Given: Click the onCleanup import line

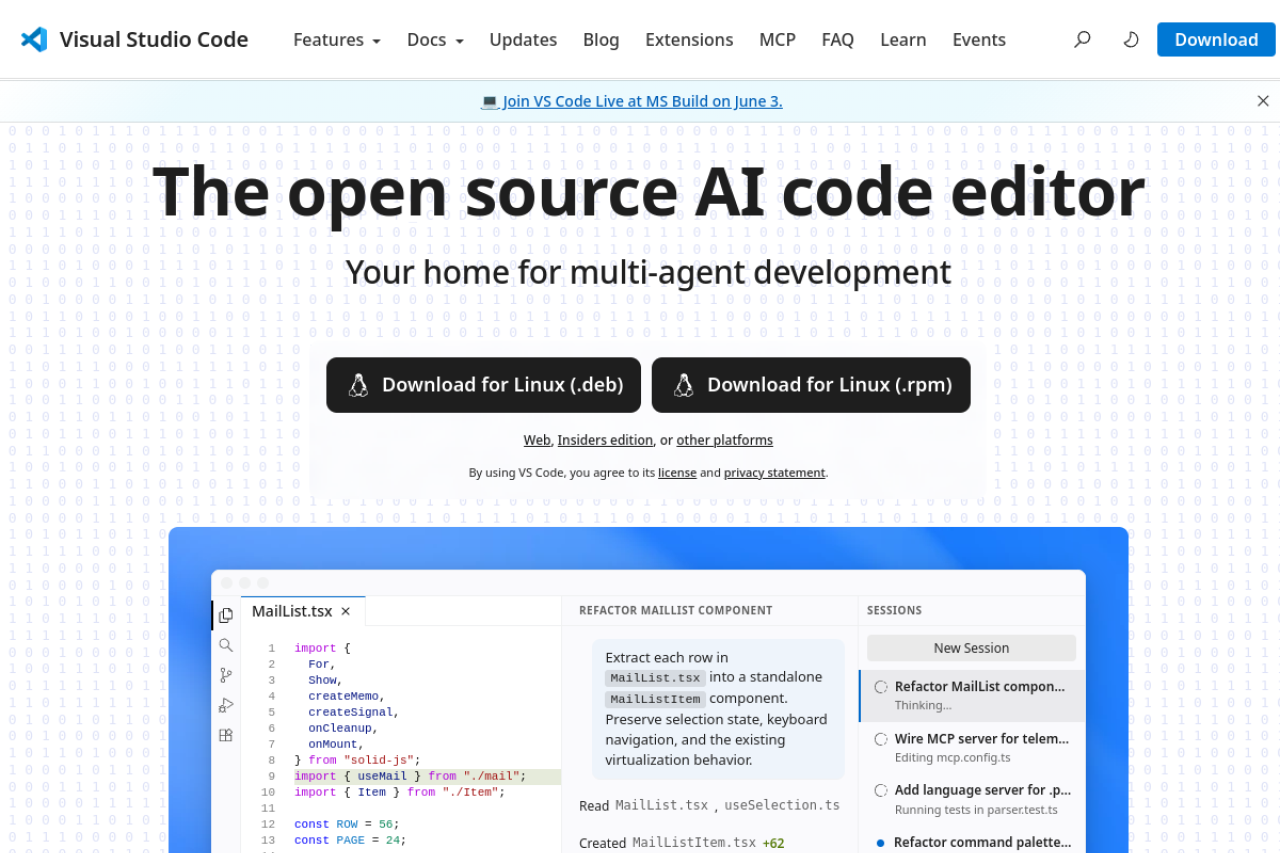Looking at the screenshot, I should [343, 728].
